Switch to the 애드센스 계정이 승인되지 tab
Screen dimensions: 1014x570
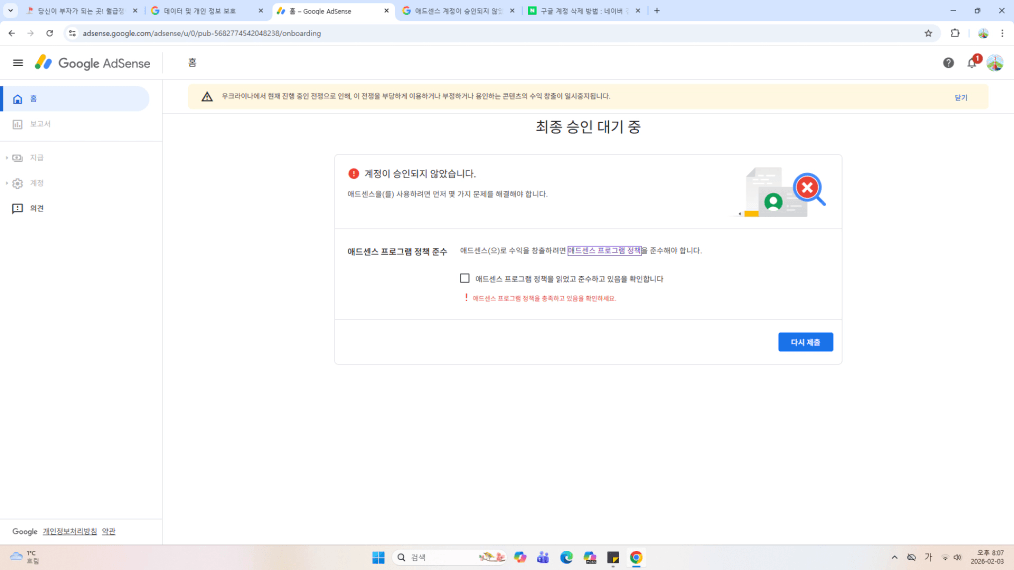457,11
